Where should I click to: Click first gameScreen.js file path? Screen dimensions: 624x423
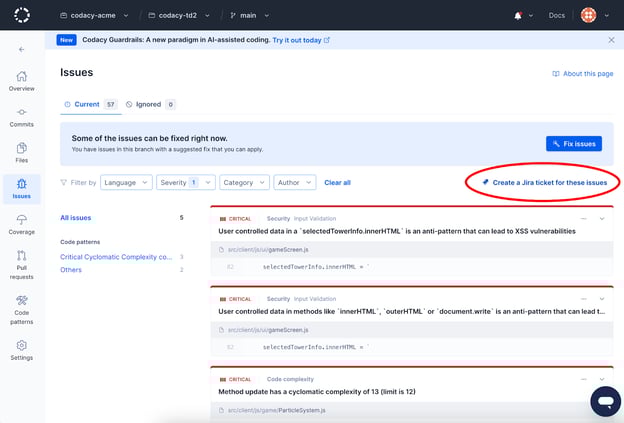(x=268, y=250)
